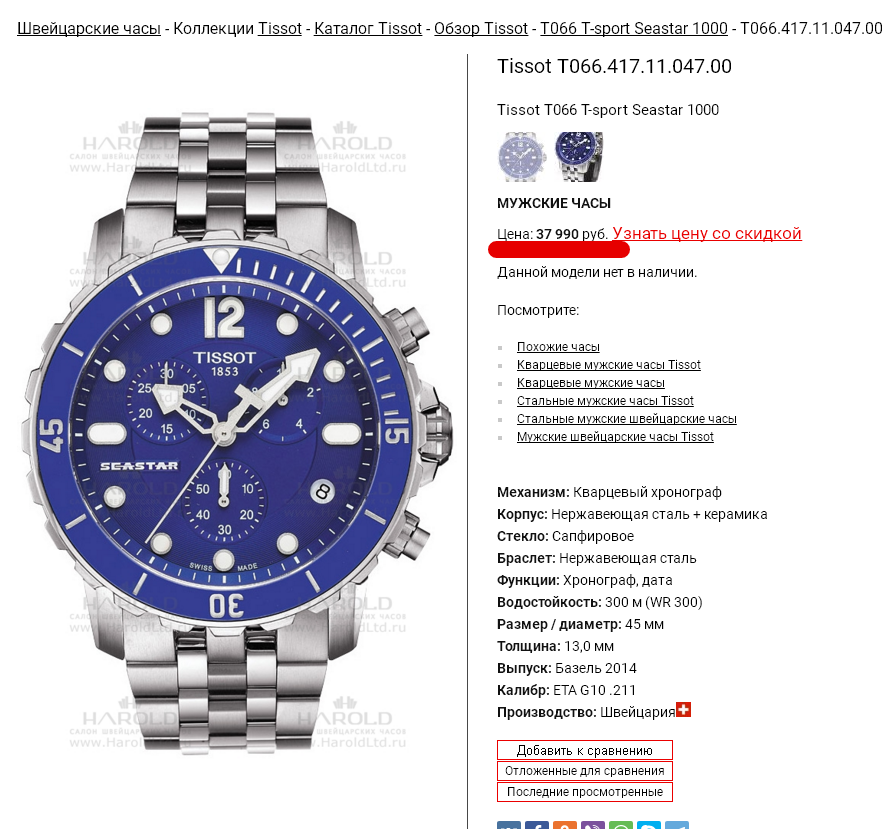Open 'T066 T-sport Seastar 1000' breadcrumb
The height and width of the screenshot is (829, 893).
click(x=634, y=28)
